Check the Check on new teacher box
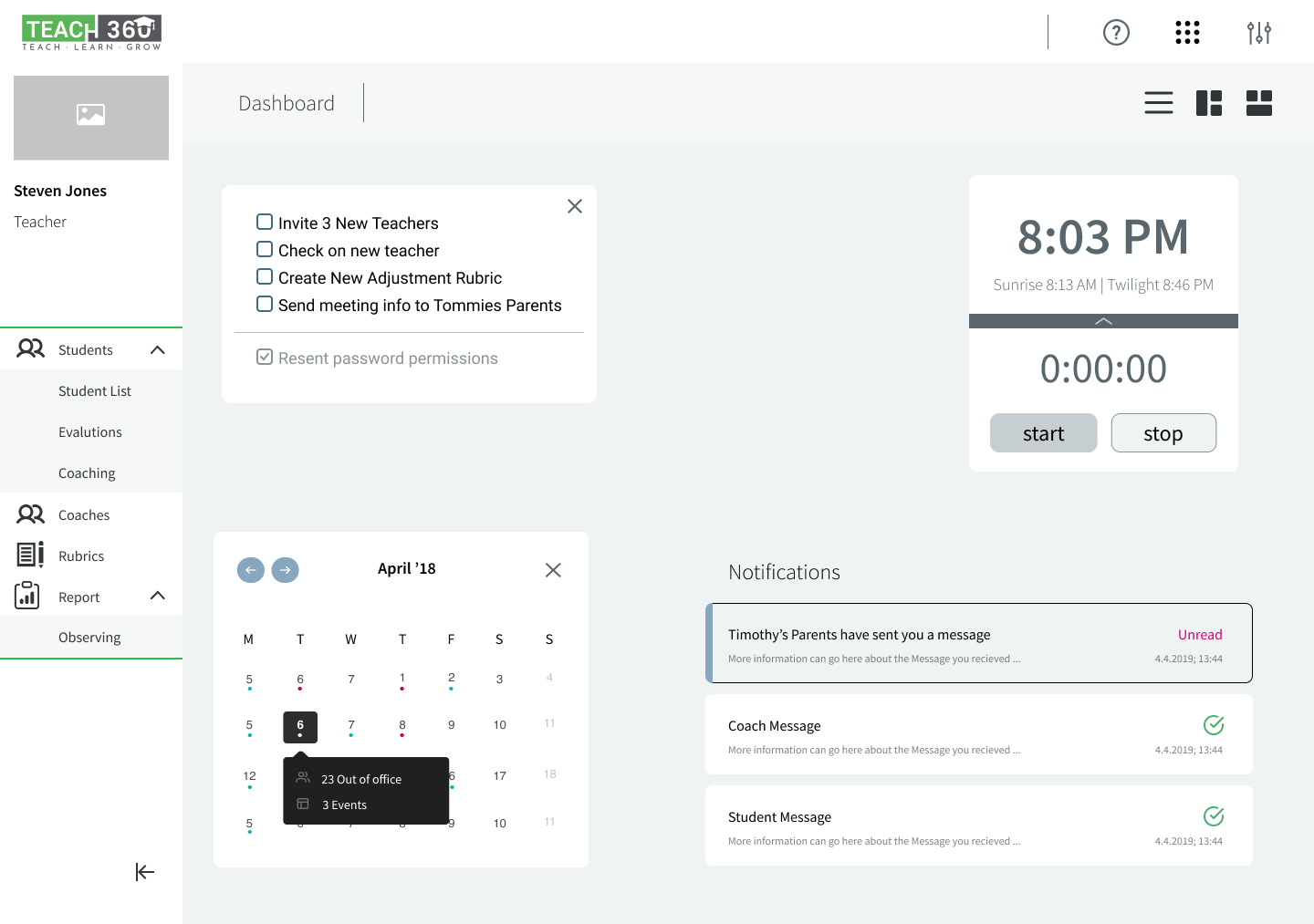Image resolution: width=1314 pixels, height=924 pixels. (x=265, y=249)
